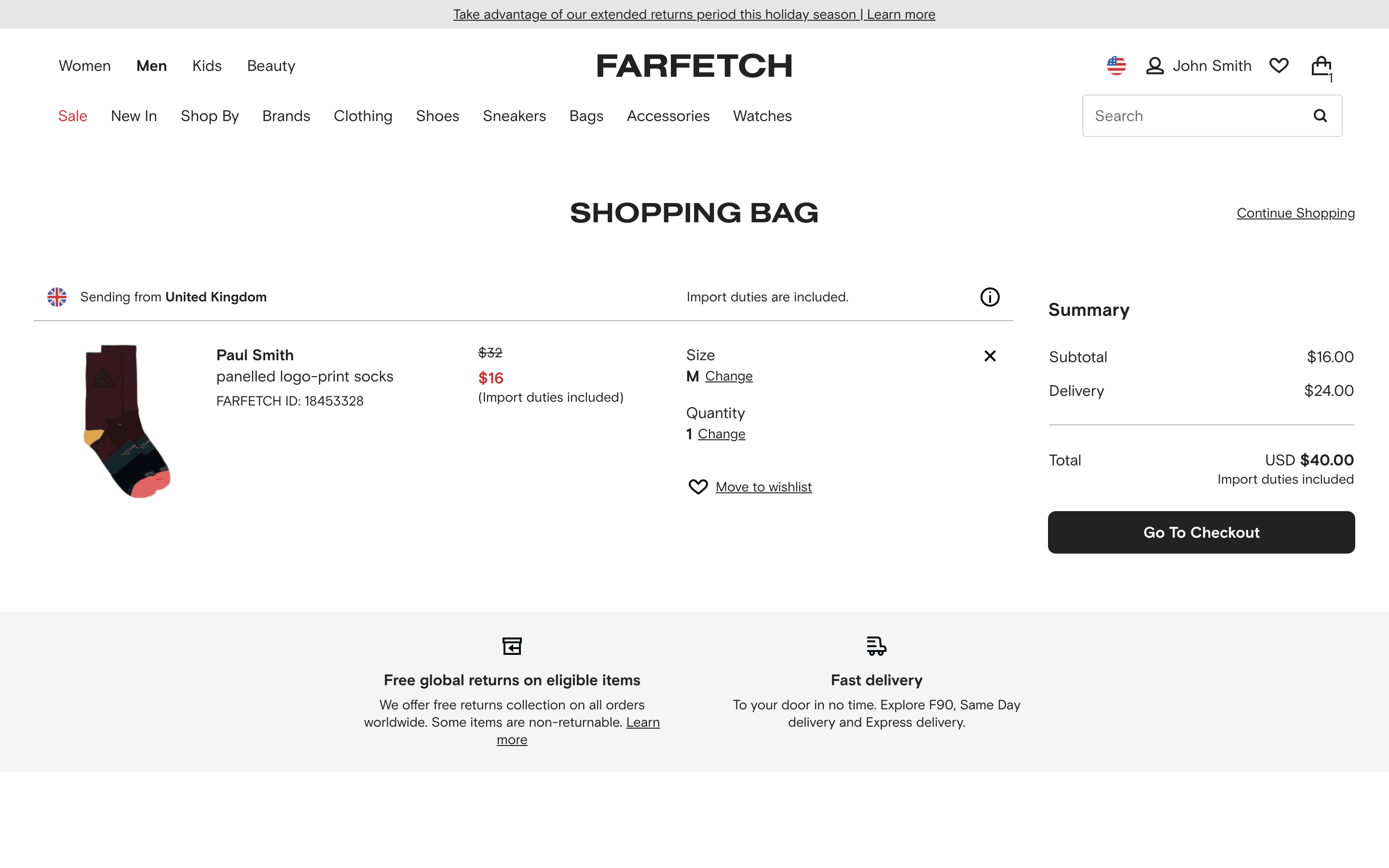Change the item quantity
This screenshot has height=868, width=1389.
[x=721, y=434]
